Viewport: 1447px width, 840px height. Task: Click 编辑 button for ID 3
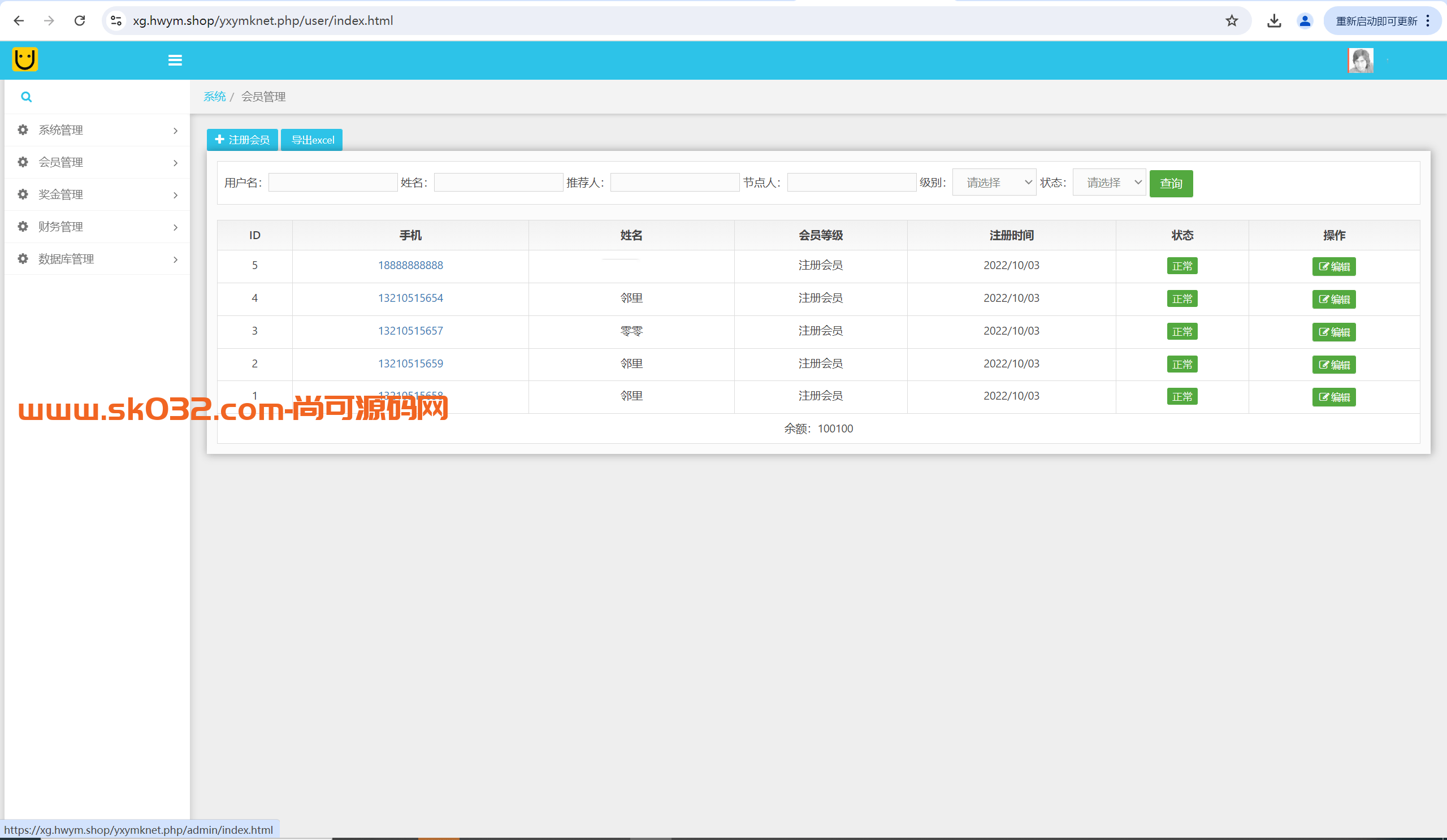pos(1334,332)
